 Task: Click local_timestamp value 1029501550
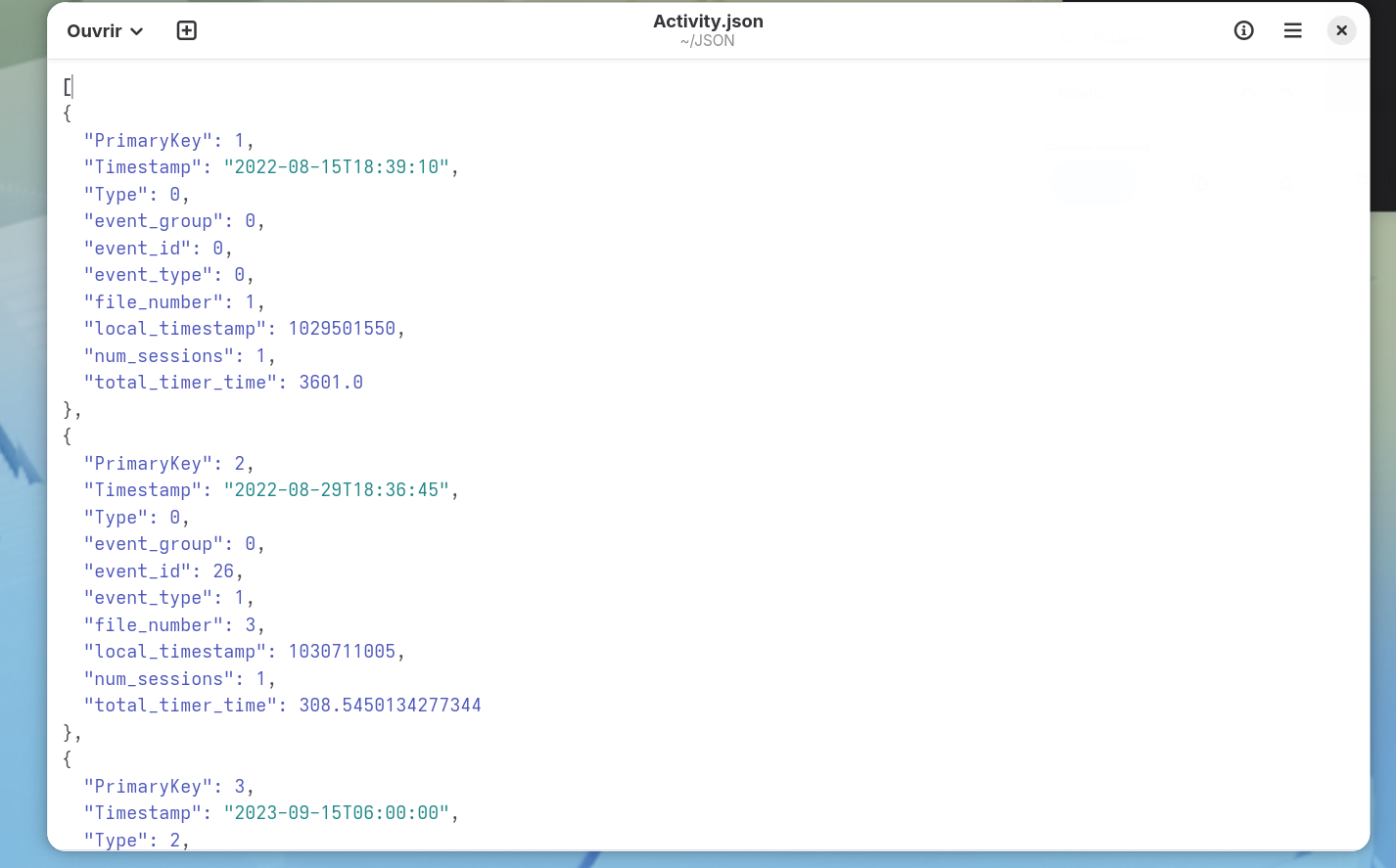click(x=342, y=329)
